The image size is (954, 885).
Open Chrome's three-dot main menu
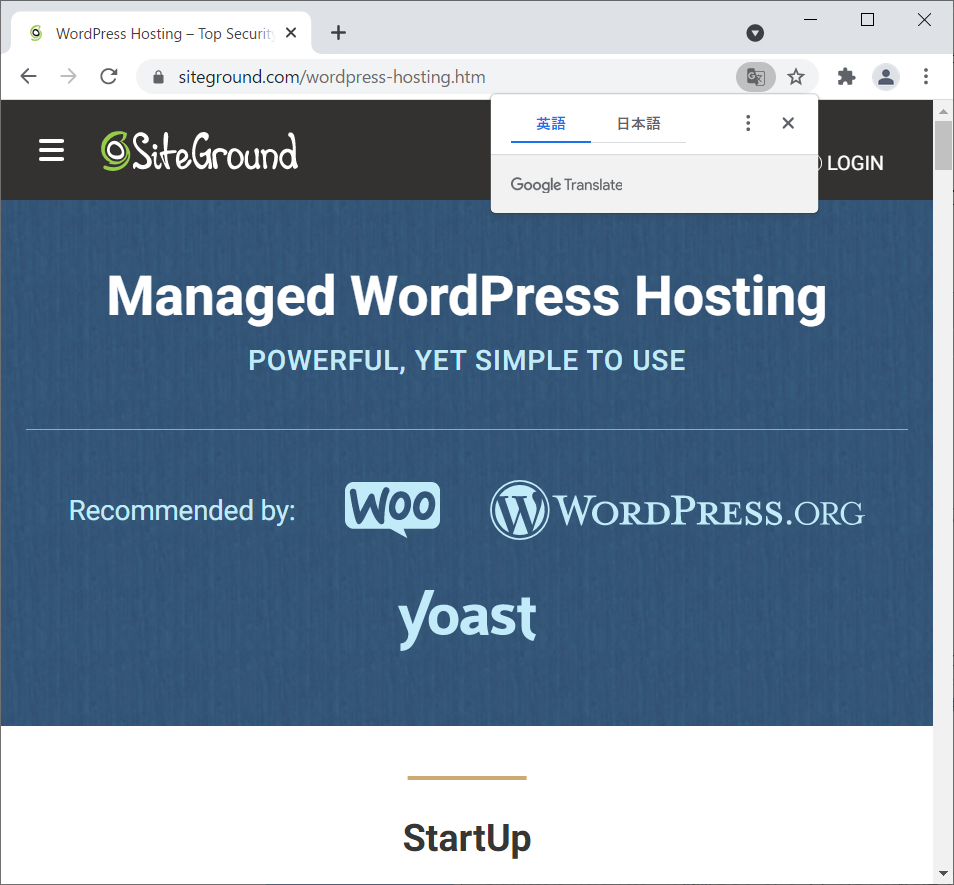926,77
